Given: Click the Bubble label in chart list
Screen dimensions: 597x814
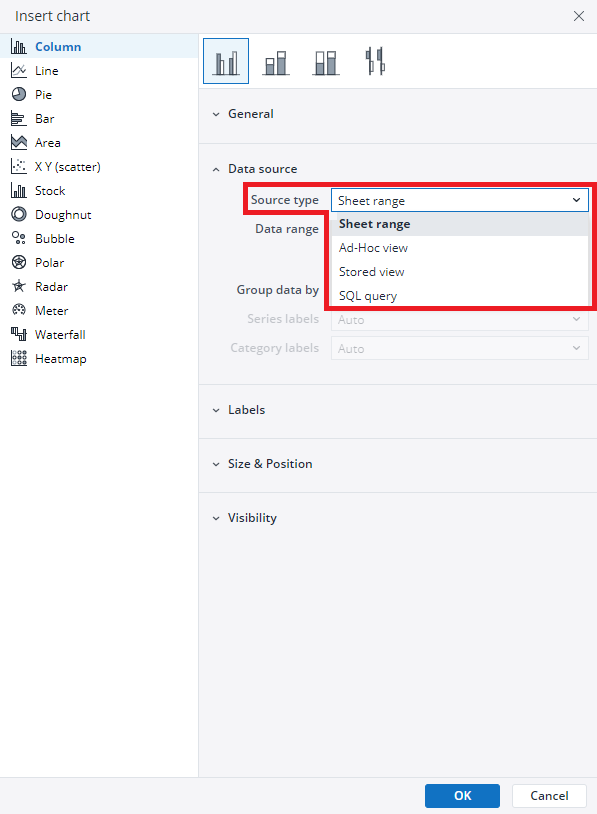Looking at the screenshot, I should click(x=55, y=239).
